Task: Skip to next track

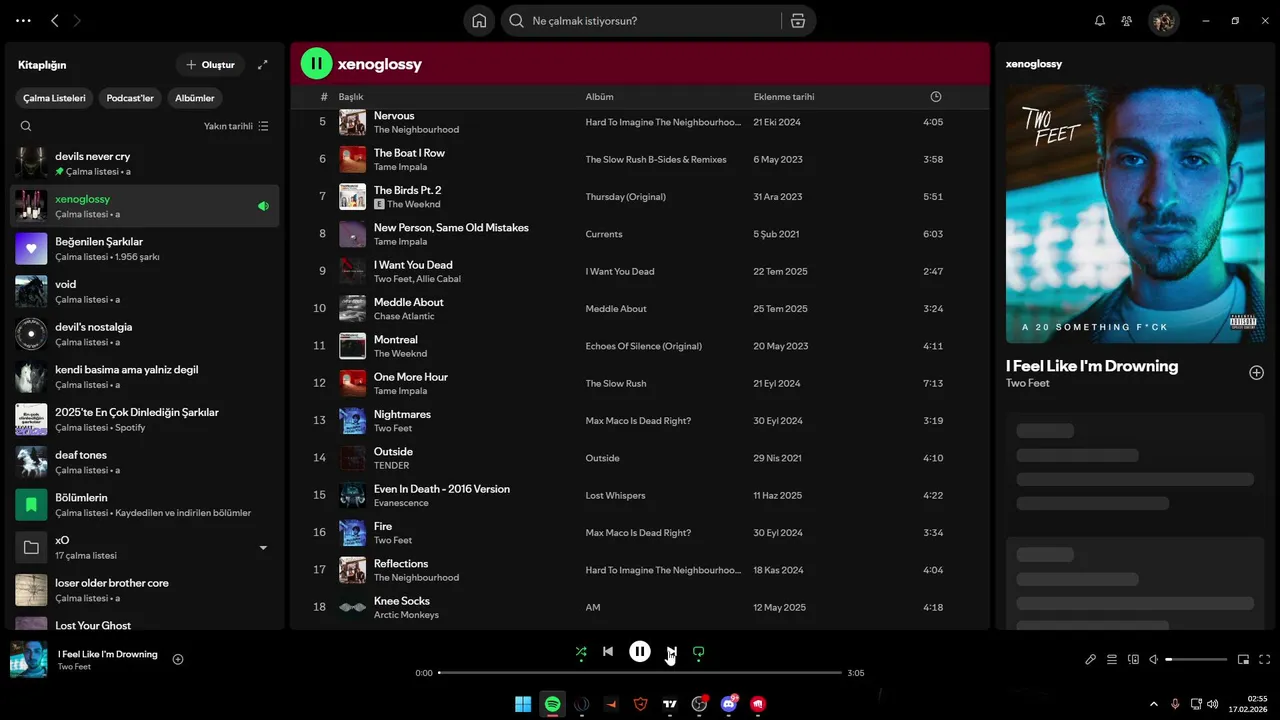Action: click(672, 652)
